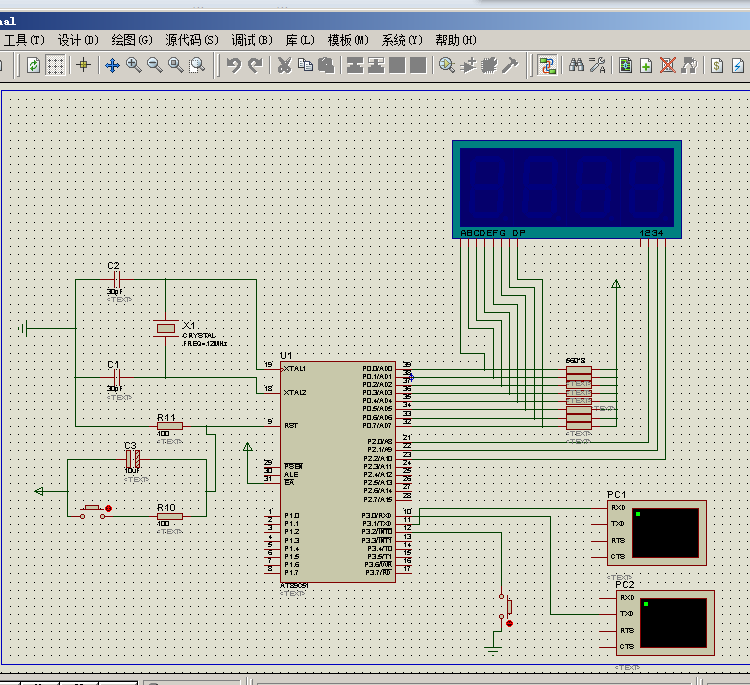Click the Exit to Parent Sheet icon
750x685 pixels.
tap(689, 65)
